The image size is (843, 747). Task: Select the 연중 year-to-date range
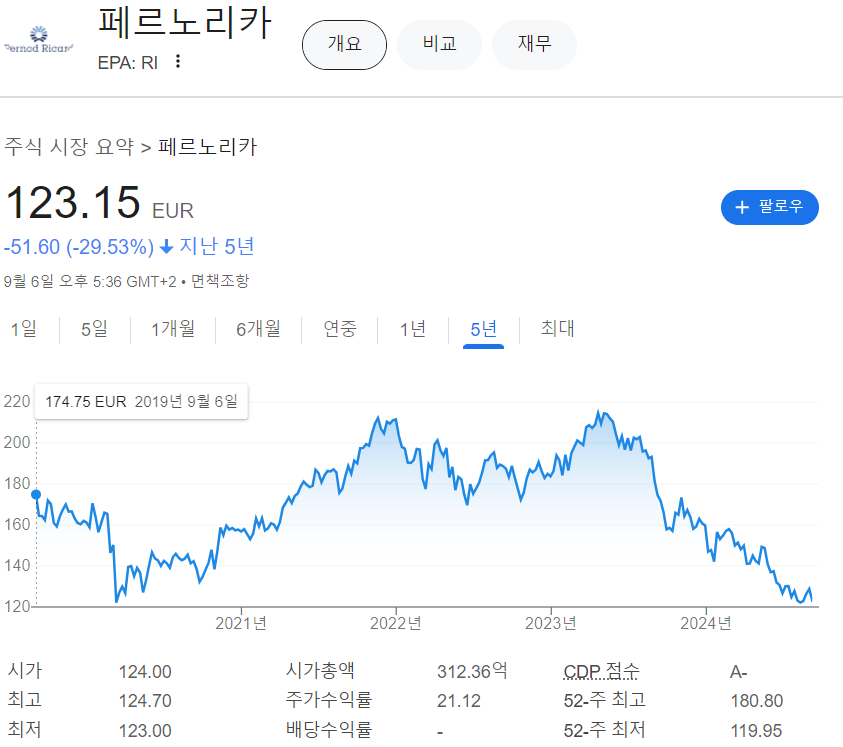[x=340, y=329]
